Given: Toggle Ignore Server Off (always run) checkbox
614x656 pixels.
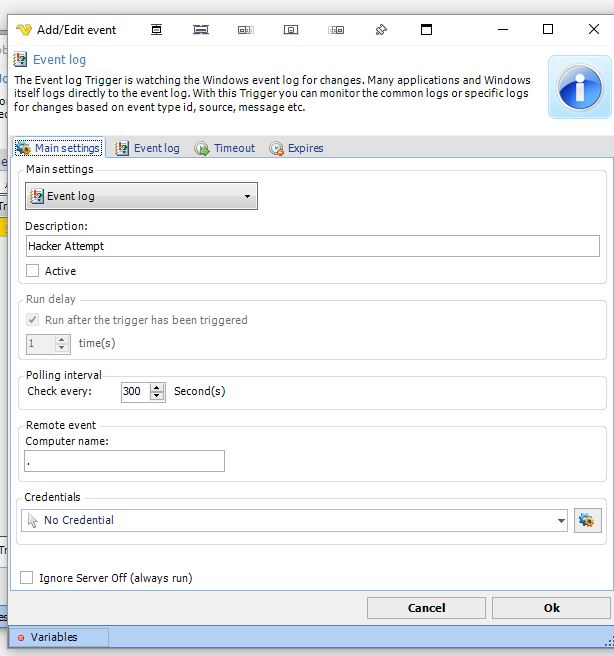Looking at the screenshot, I should tap(27, 578).
